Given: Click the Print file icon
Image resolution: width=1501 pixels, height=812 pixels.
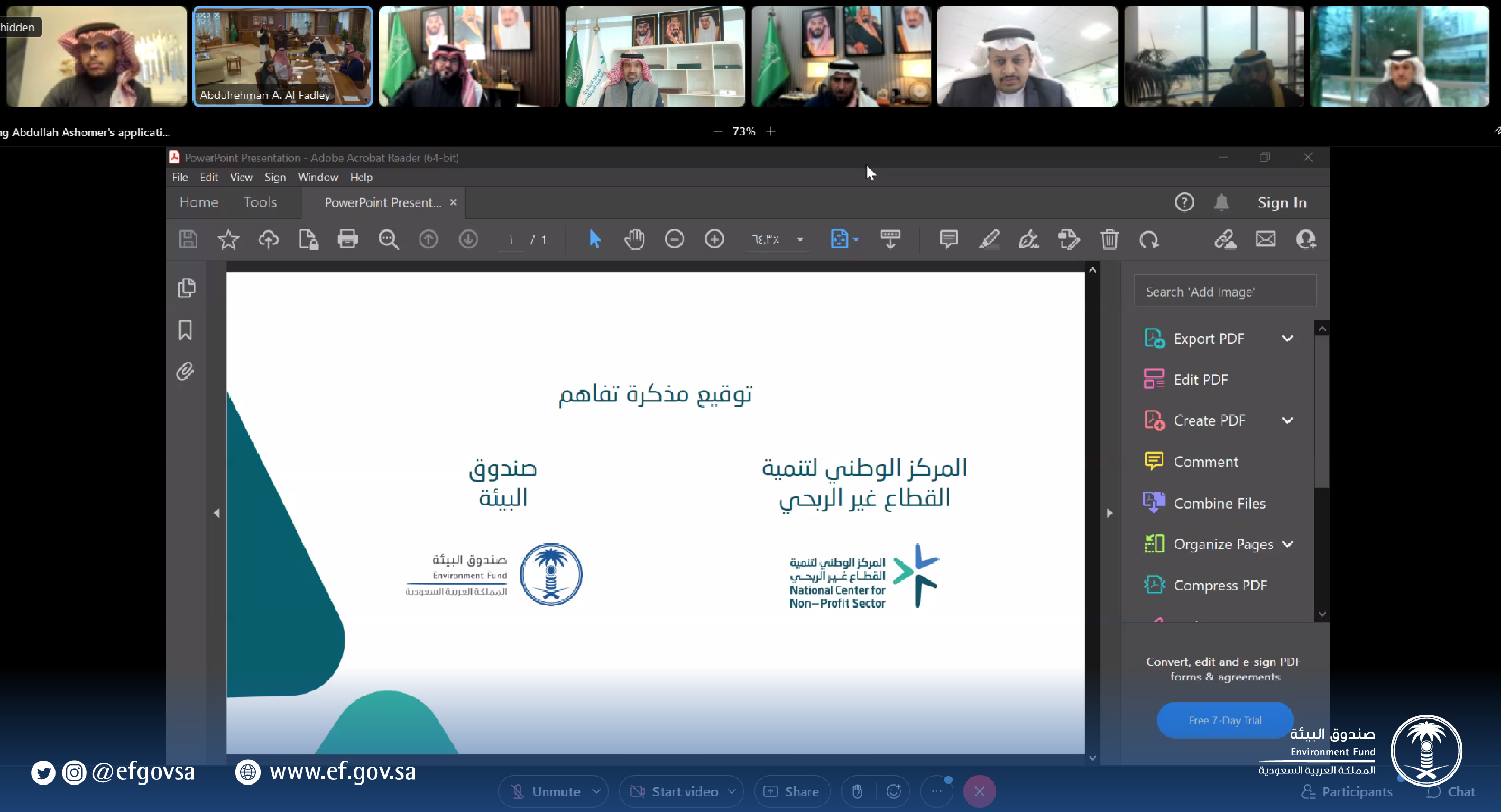Looking at the screenshot, I should pyautogui.click(x=347, y=239).
